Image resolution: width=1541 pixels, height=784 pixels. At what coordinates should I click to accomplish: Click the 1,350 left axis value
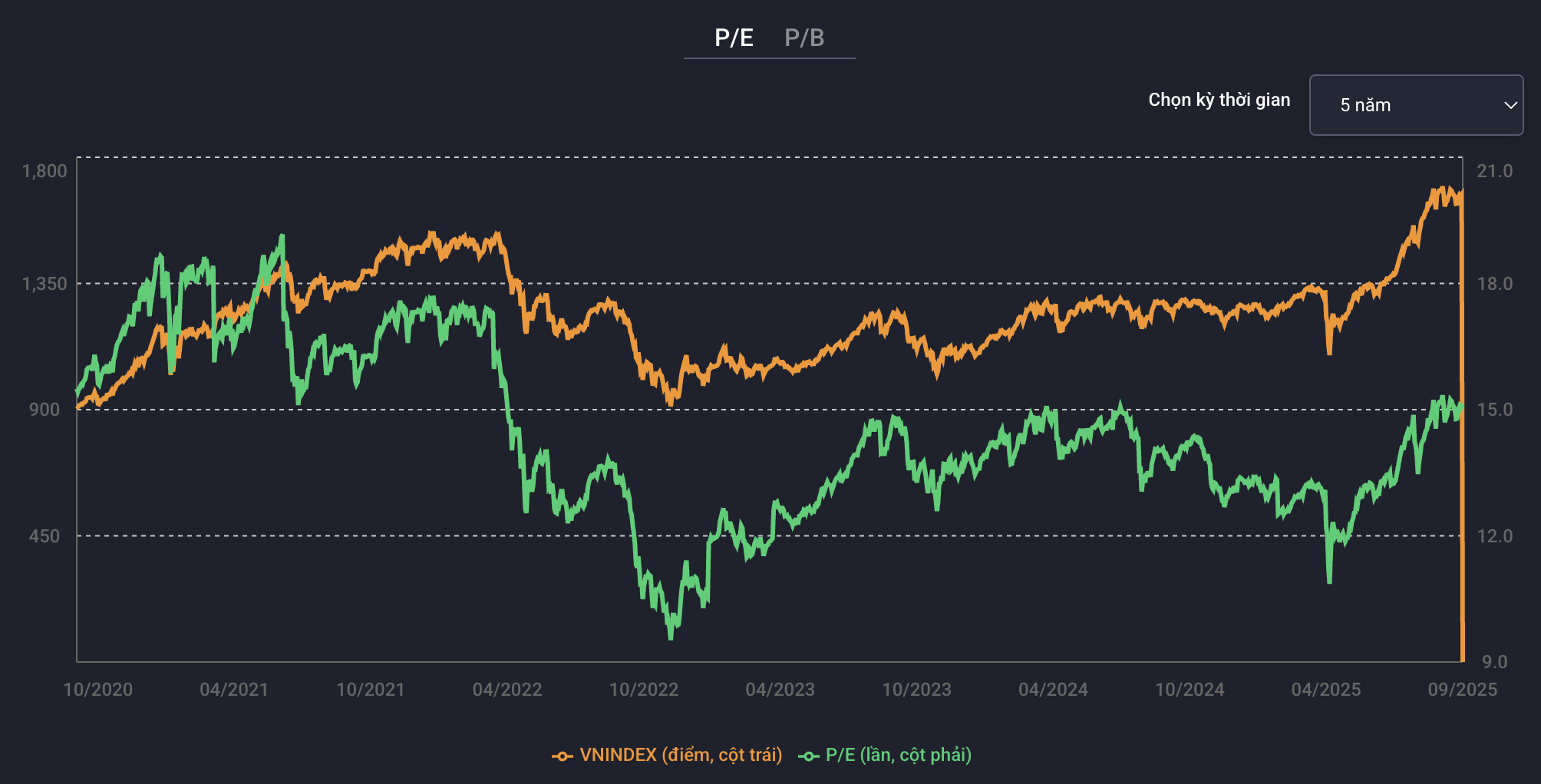[x=45, y=284]
